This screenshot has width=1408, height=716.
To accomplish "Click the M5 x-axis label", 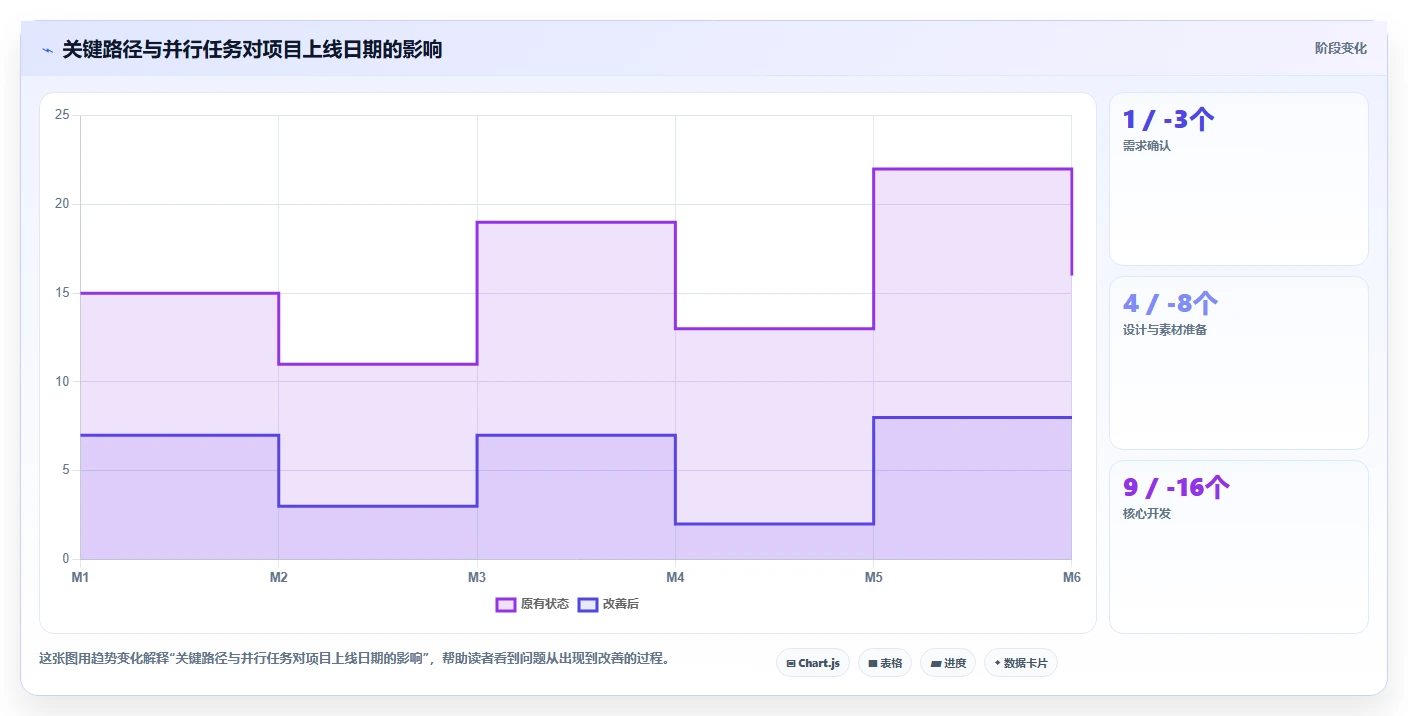I will pyautogui.click(x=873, y=578).
